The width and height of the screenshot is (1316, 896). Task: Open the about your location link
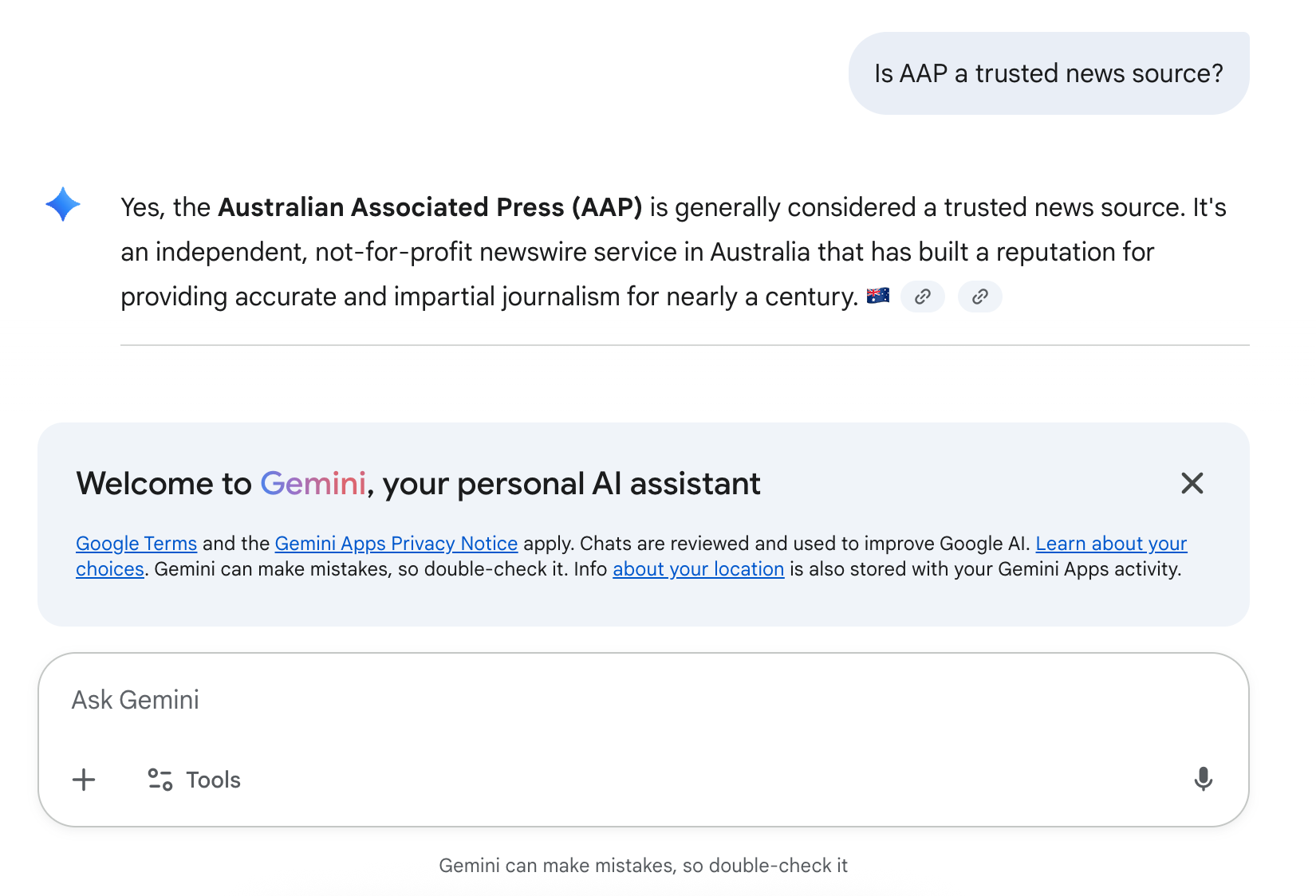(699, 569)
